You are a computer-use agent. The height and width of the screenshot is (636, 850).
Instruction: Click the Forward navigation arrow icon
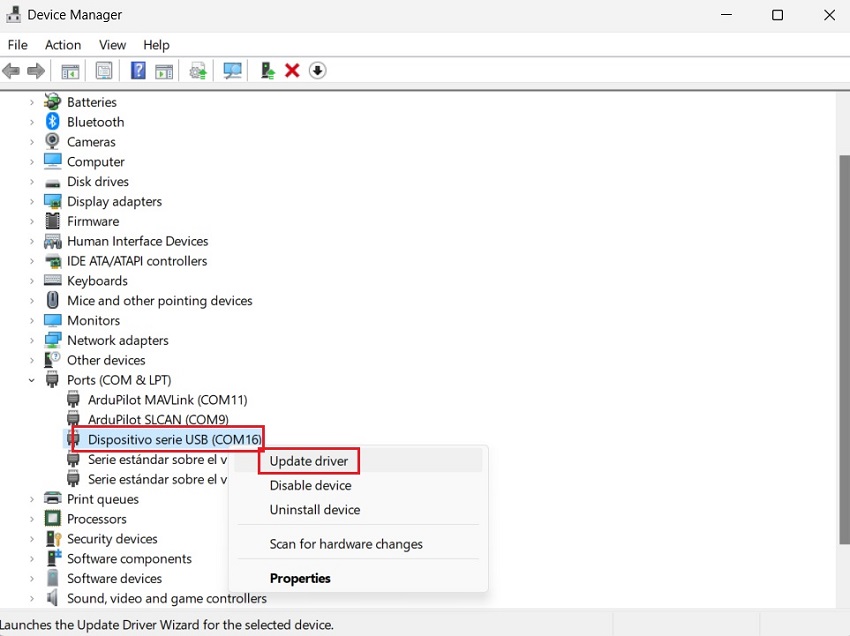[37, 70]
